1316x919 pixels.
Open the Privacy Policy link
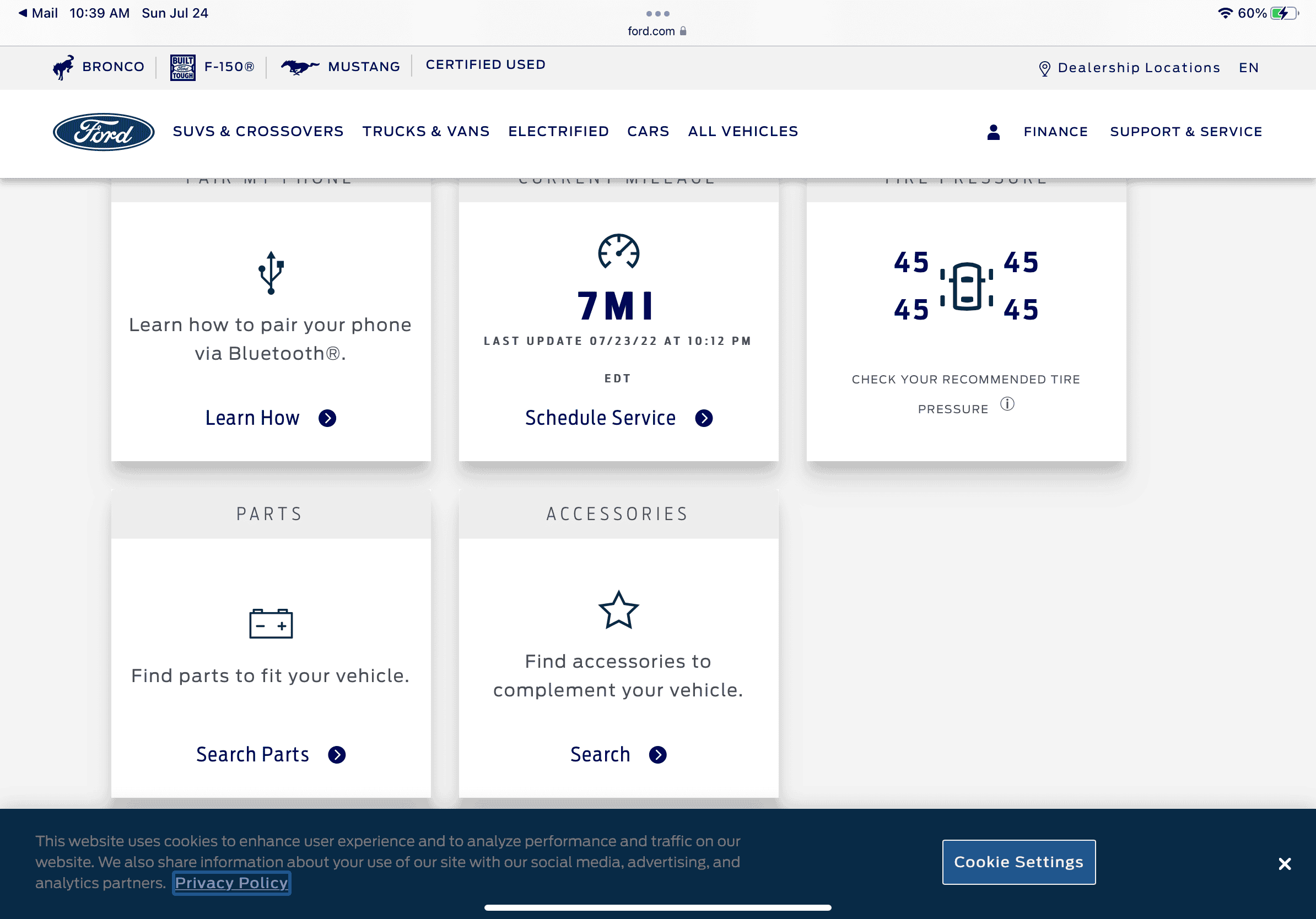coord(231,883)
